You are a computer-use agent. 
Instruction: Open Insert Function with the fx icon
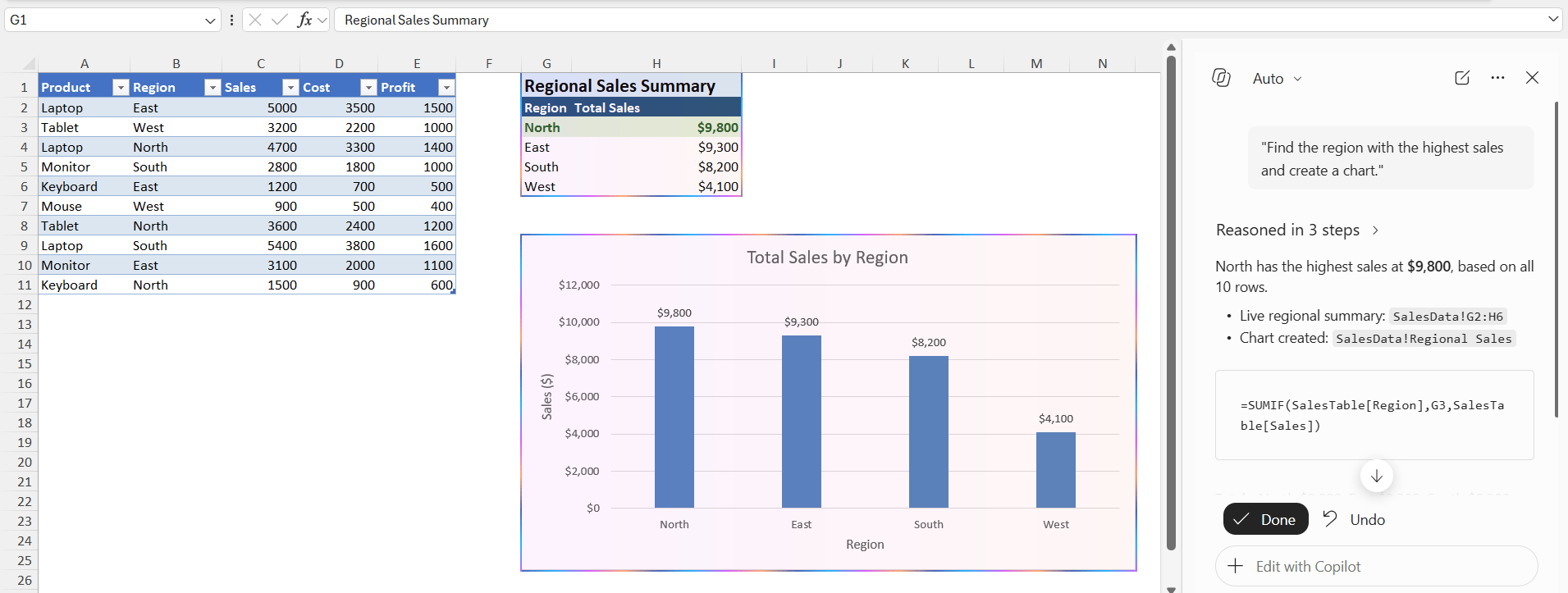(x=304, y=20)
